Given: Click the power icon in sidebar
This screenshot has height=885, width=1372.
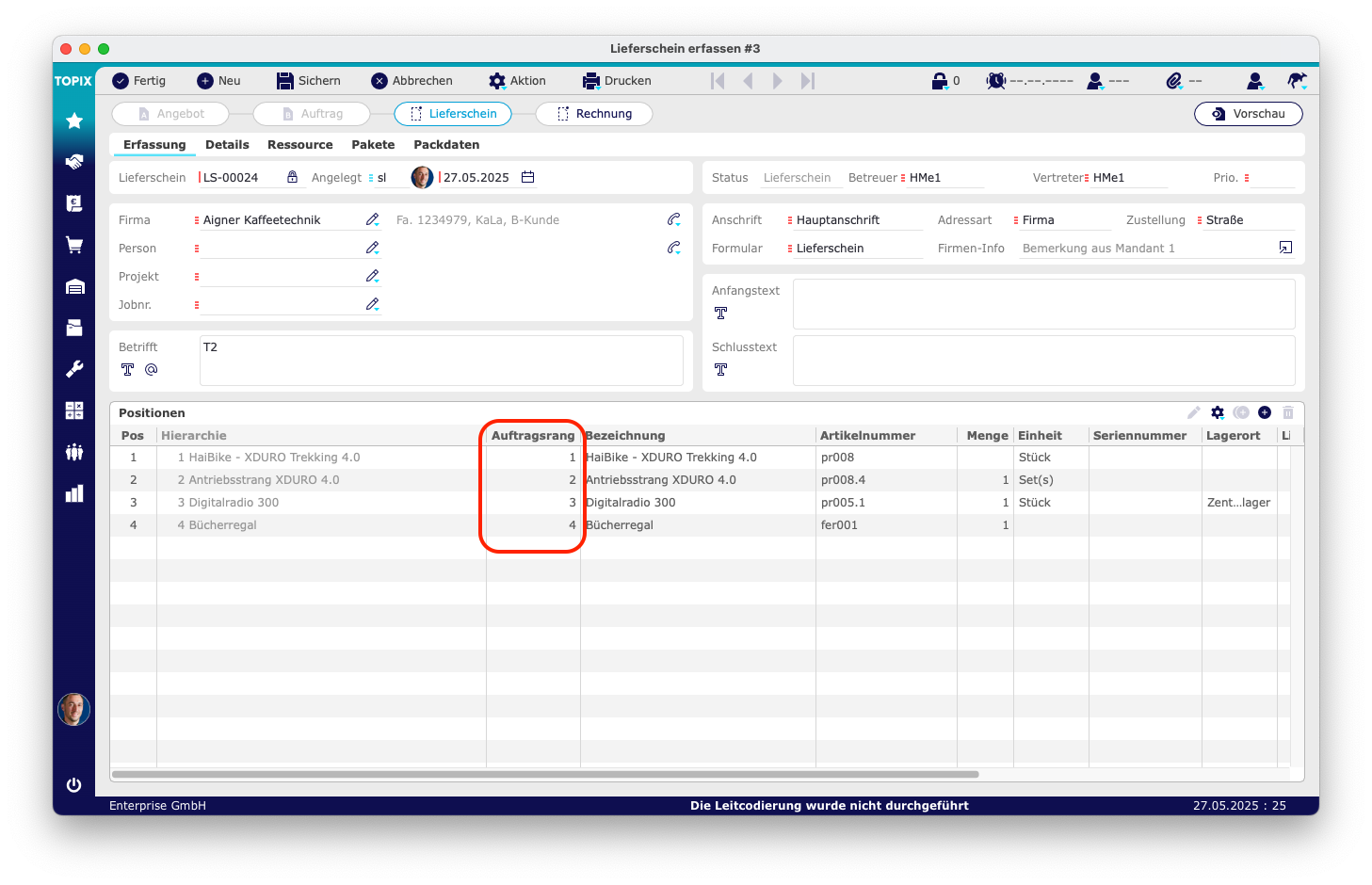Looking at the screenshot, I should (x=74, y=785).
